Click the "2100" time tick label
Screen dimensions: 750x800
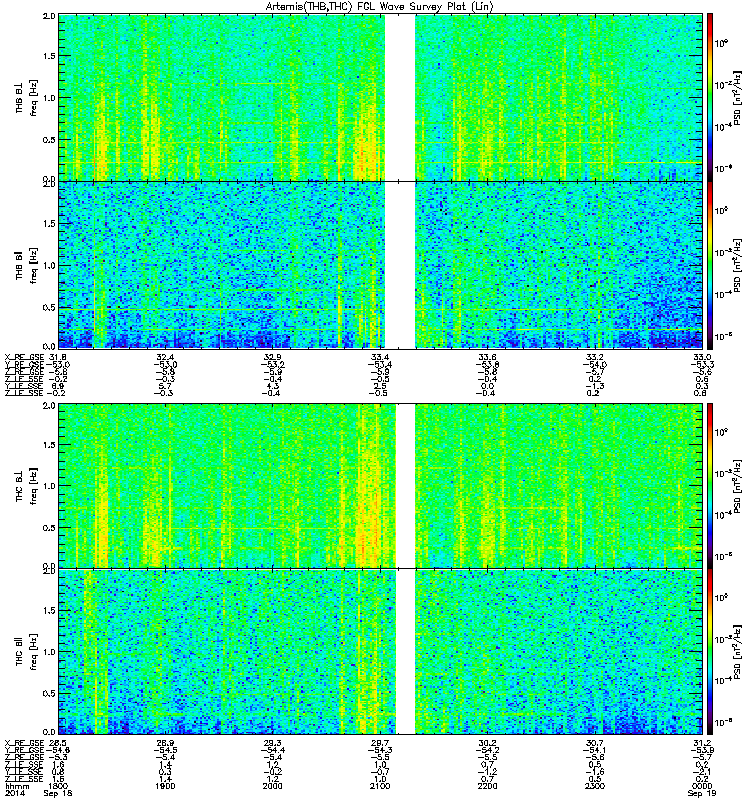tap(380, 786)
